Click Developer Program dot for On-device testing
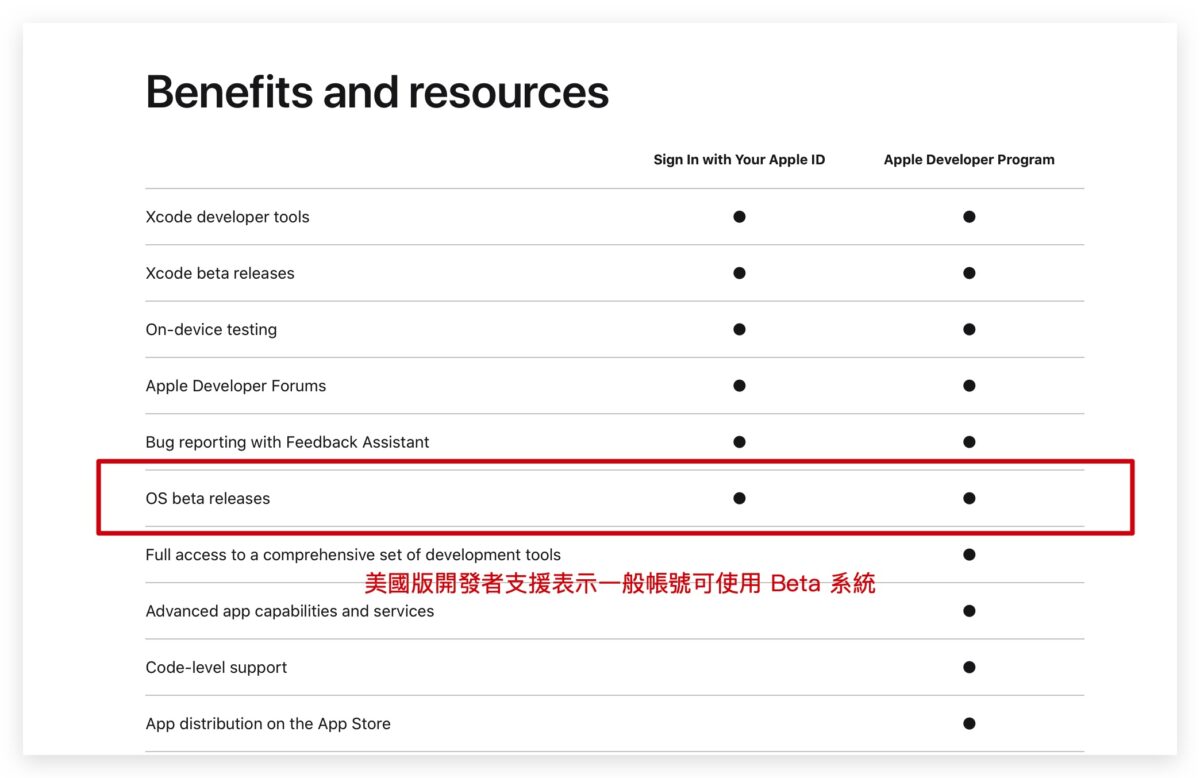 tap(969, 329)
